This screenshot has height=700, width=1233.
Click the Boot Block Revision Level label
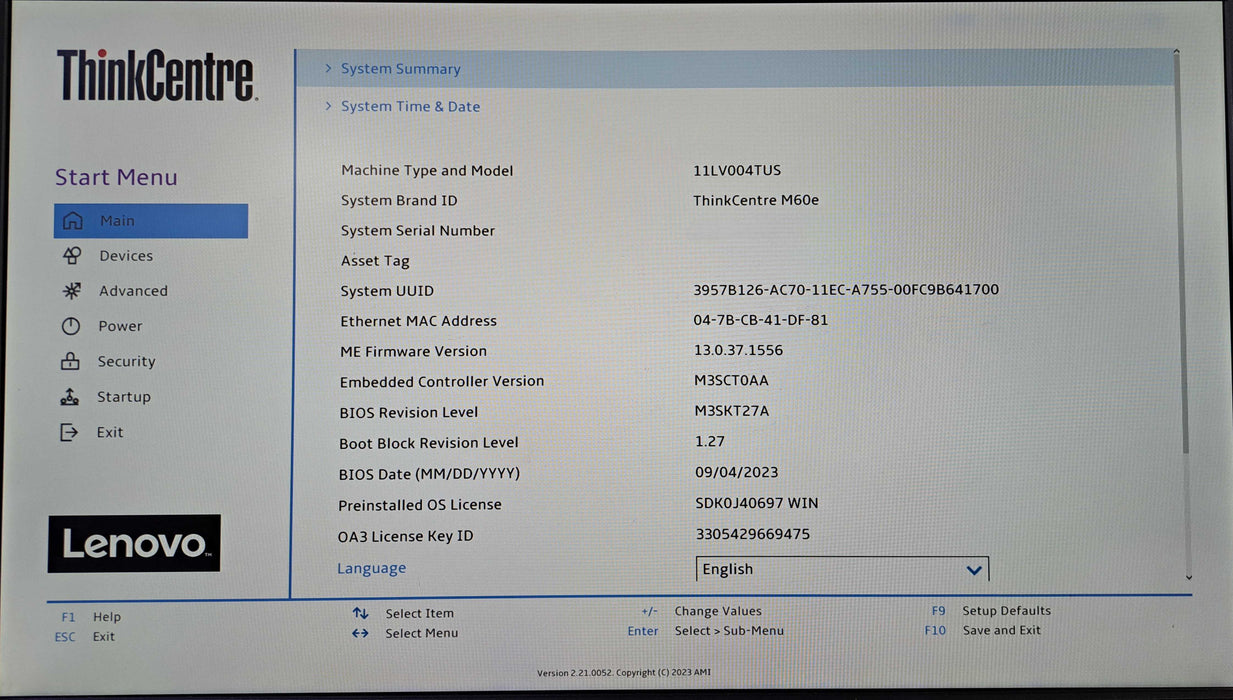click(x=429, y=443)
